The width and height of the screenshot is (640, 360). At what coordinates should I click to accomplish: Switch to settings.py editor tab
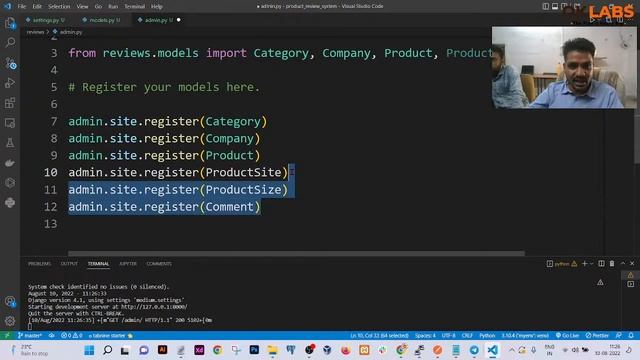pos(47,20)
